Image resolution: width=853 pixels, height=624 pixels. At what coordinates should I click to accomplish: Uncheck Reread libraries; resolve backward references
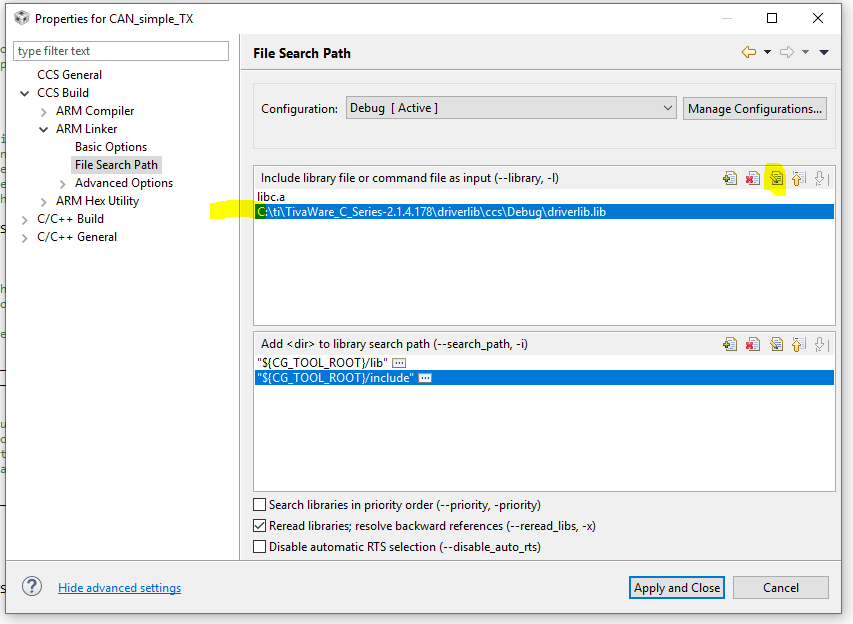pyautogui.click(x=260, y=526)
